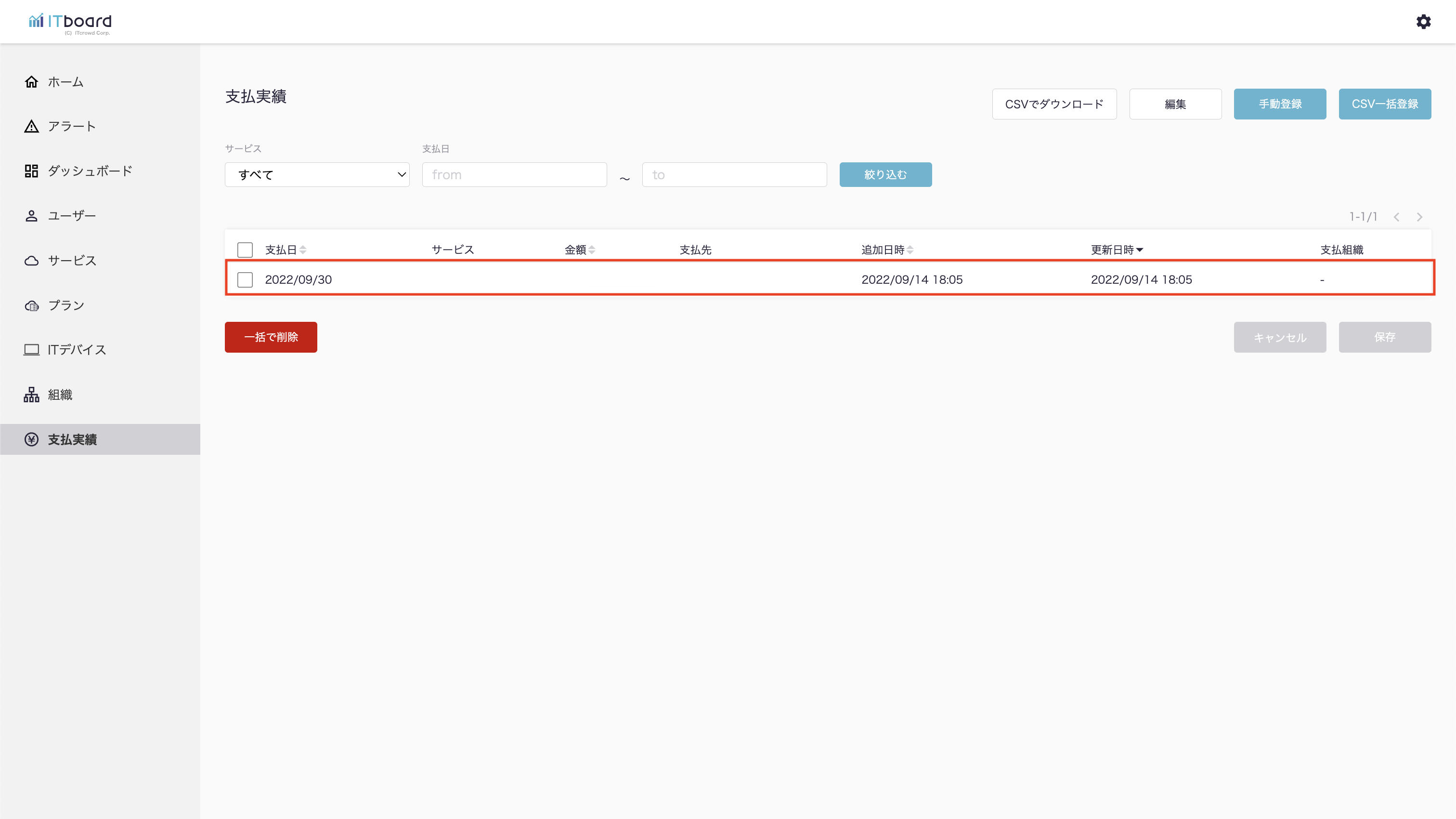The height and width of the screenshot is (819, 1456).
Task: Click the 手動登録 button
Action: click(x=1280, y=104)
